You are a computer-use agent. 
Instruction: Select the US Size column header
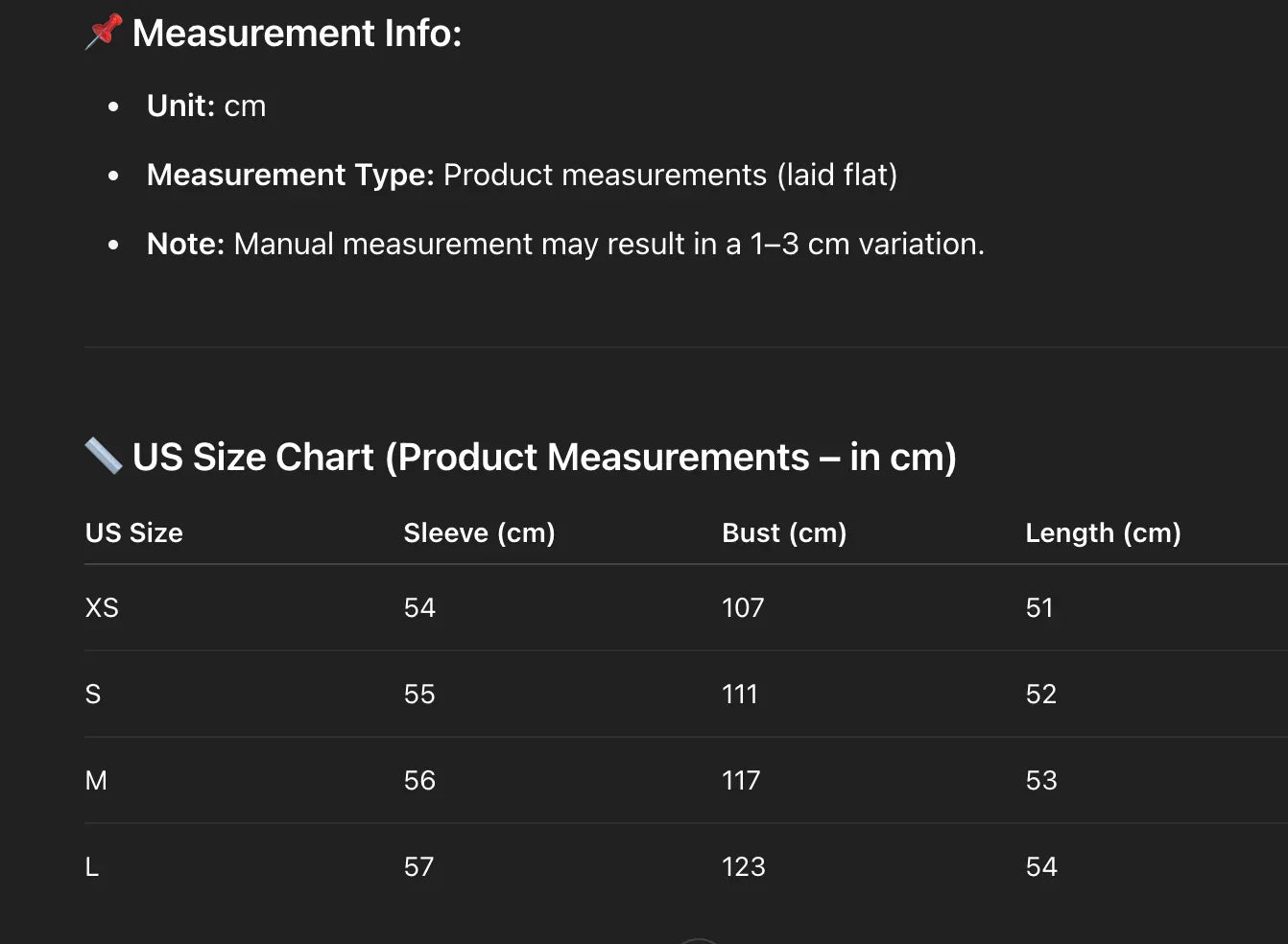pos(134,532)
